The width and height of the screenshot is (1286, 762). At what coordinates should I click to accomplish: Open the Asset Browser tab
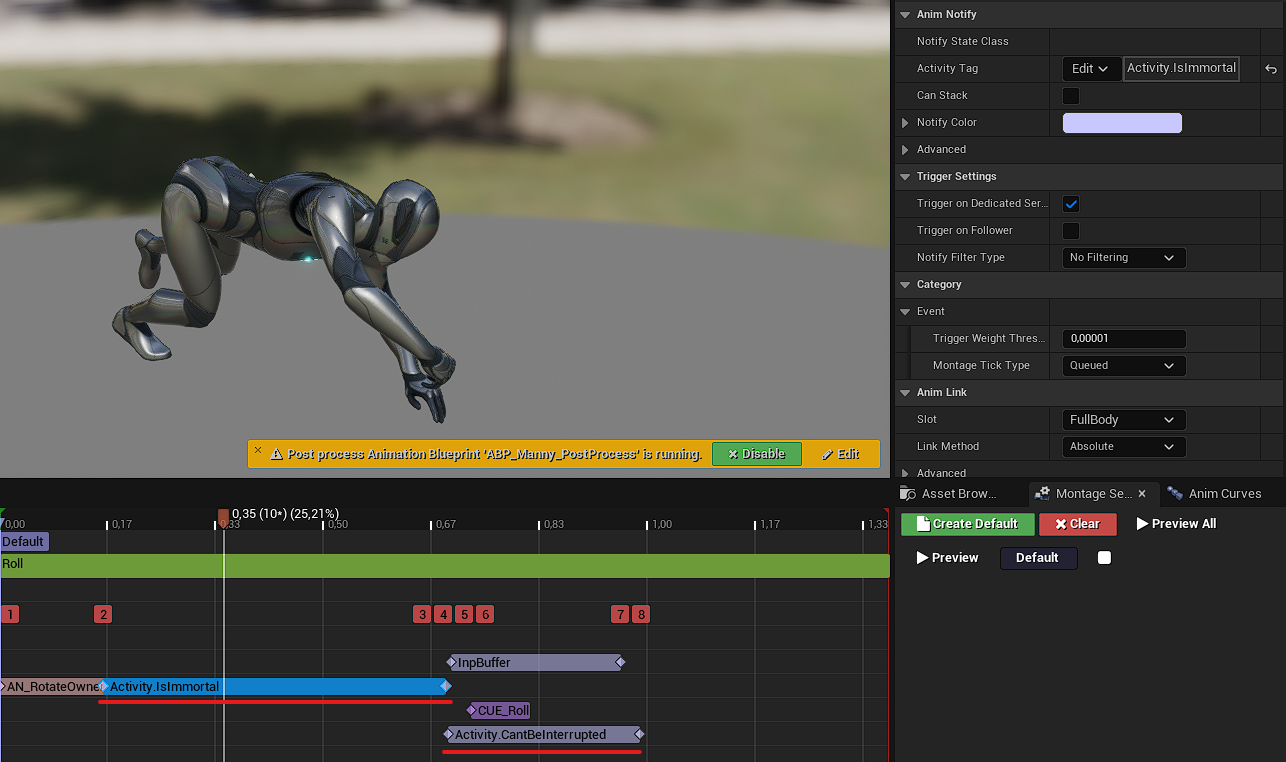click(957, 494)
